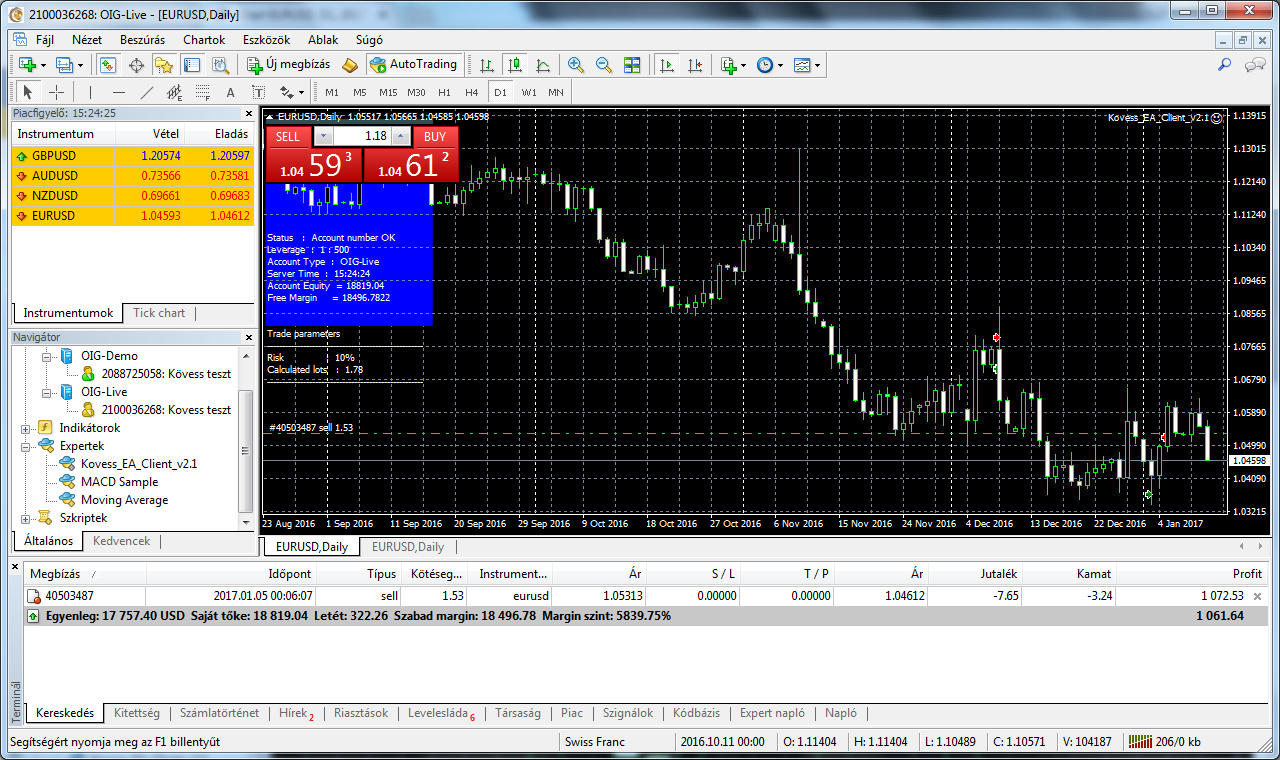Switch to H1 timeframe
The height and width of the screenshot is (760, 1280).
pyautogui.click(x=445, y=92)
